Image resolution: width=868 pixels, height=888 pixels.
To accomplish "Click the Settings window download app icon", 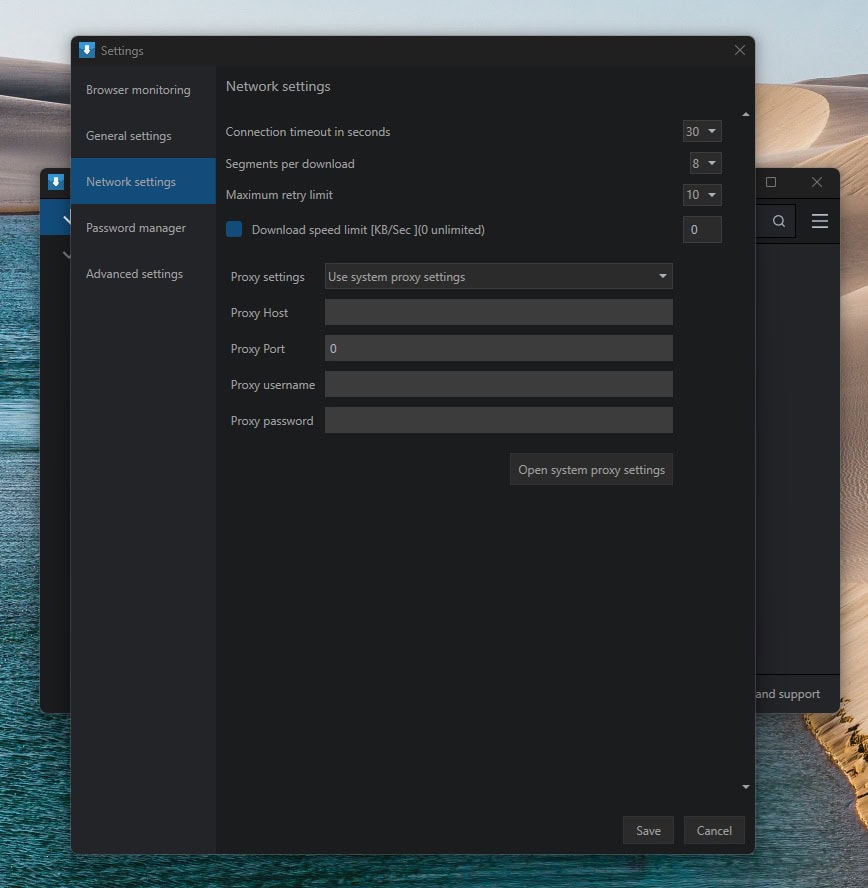I will tap(87, 50).
